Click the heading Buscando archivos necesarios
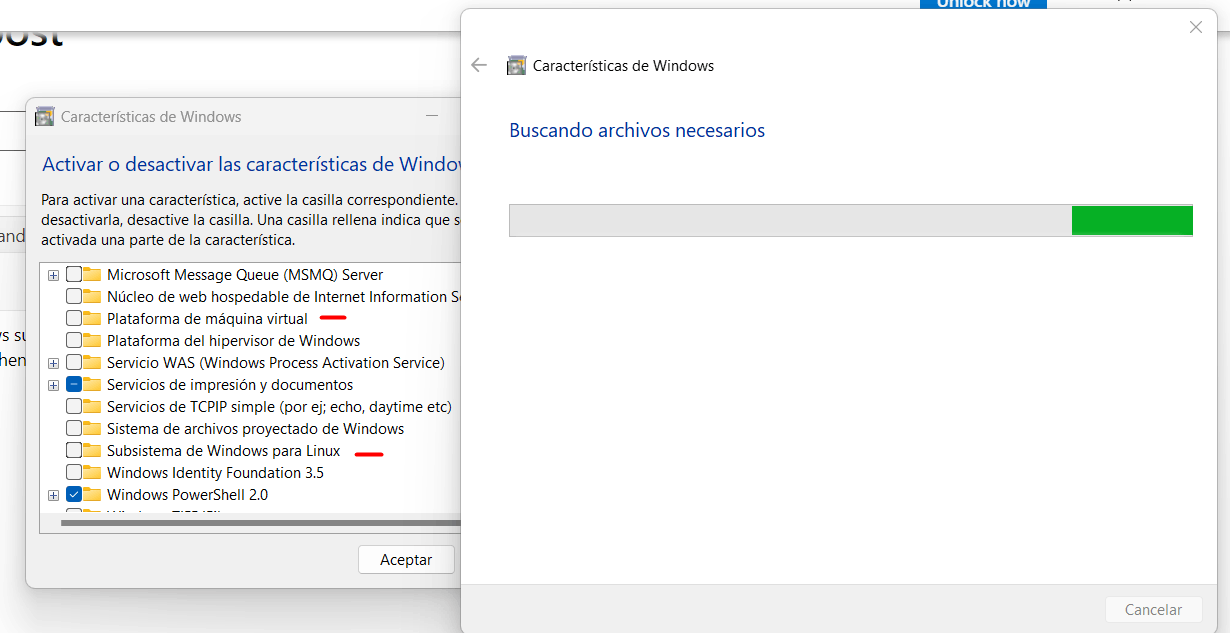1230x633 pixels. pyautogui.click(x=637, y=130)
